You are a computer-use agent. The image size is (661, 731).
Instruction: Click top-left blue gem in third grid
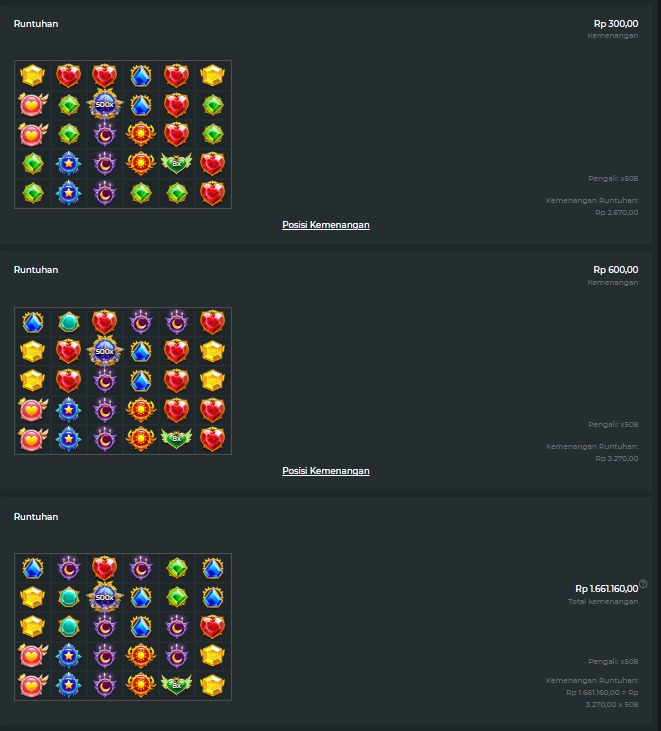pyautogui.click(x=33, y=568)
